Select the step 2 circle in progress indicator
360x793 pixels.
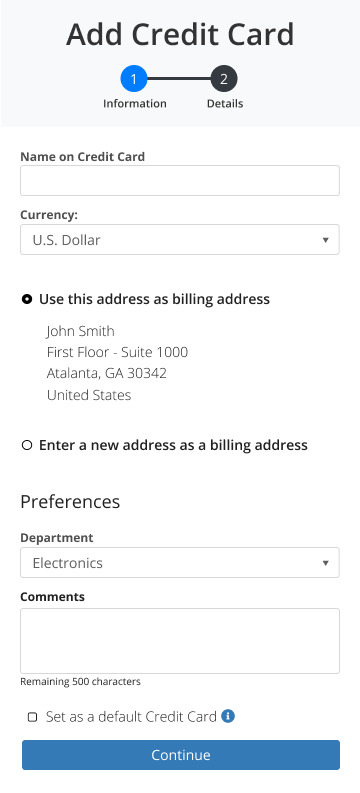[x=224, y=79]
